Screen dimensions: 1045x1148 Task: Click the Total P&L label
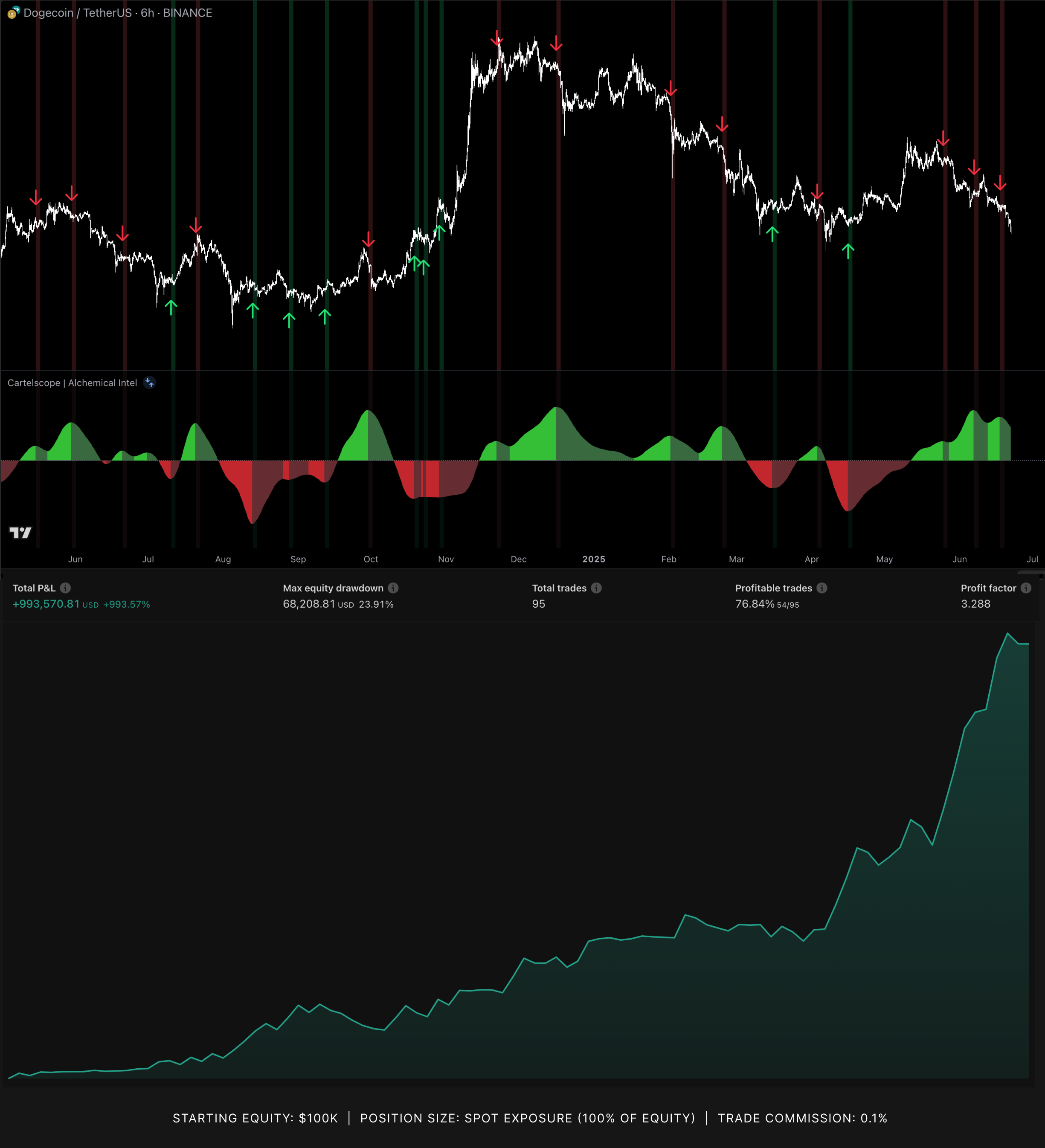(34, 588)
